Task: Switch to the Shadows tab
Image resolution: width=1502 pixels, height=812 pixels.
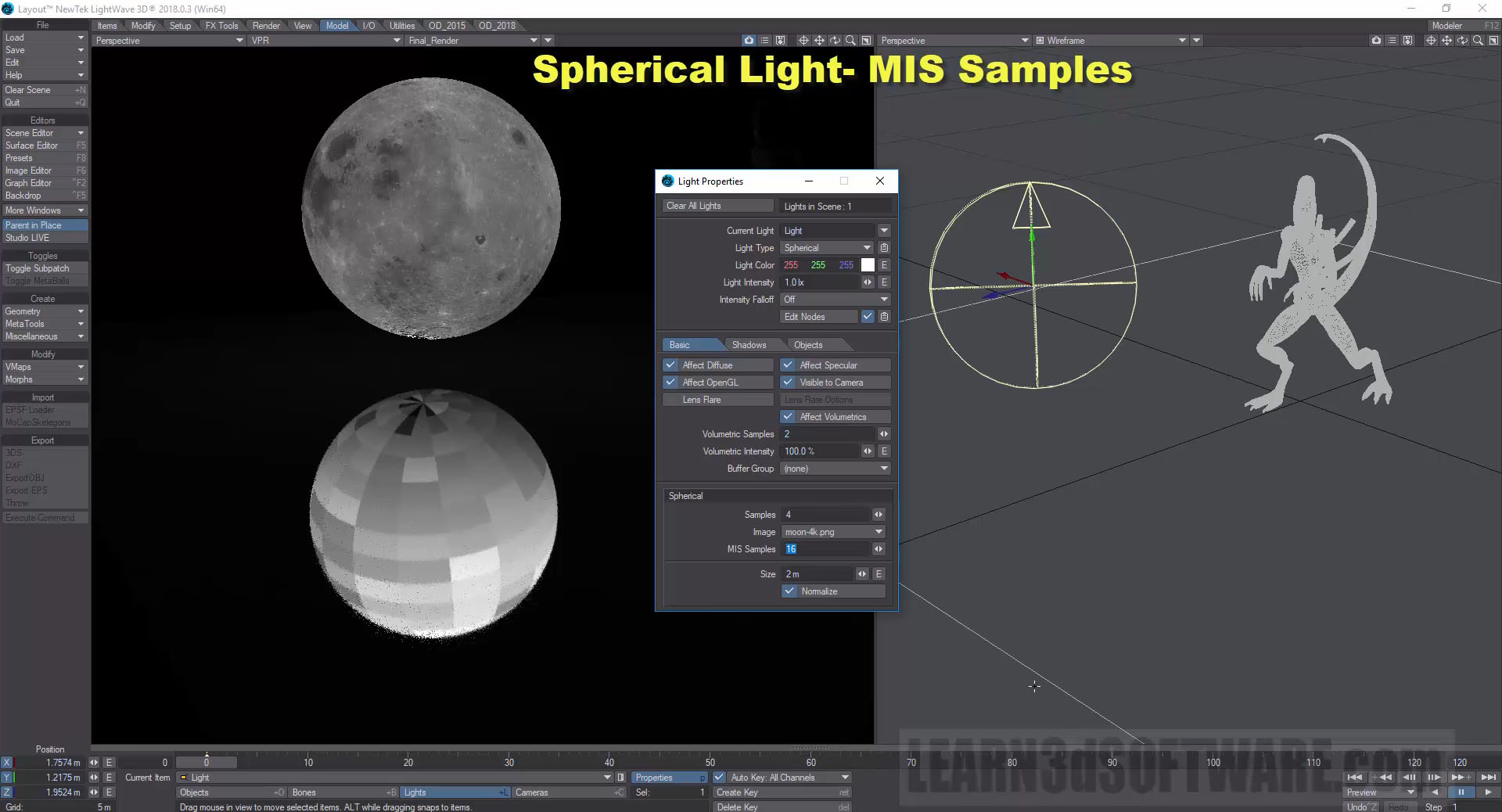Action: (x=749, y=345)
